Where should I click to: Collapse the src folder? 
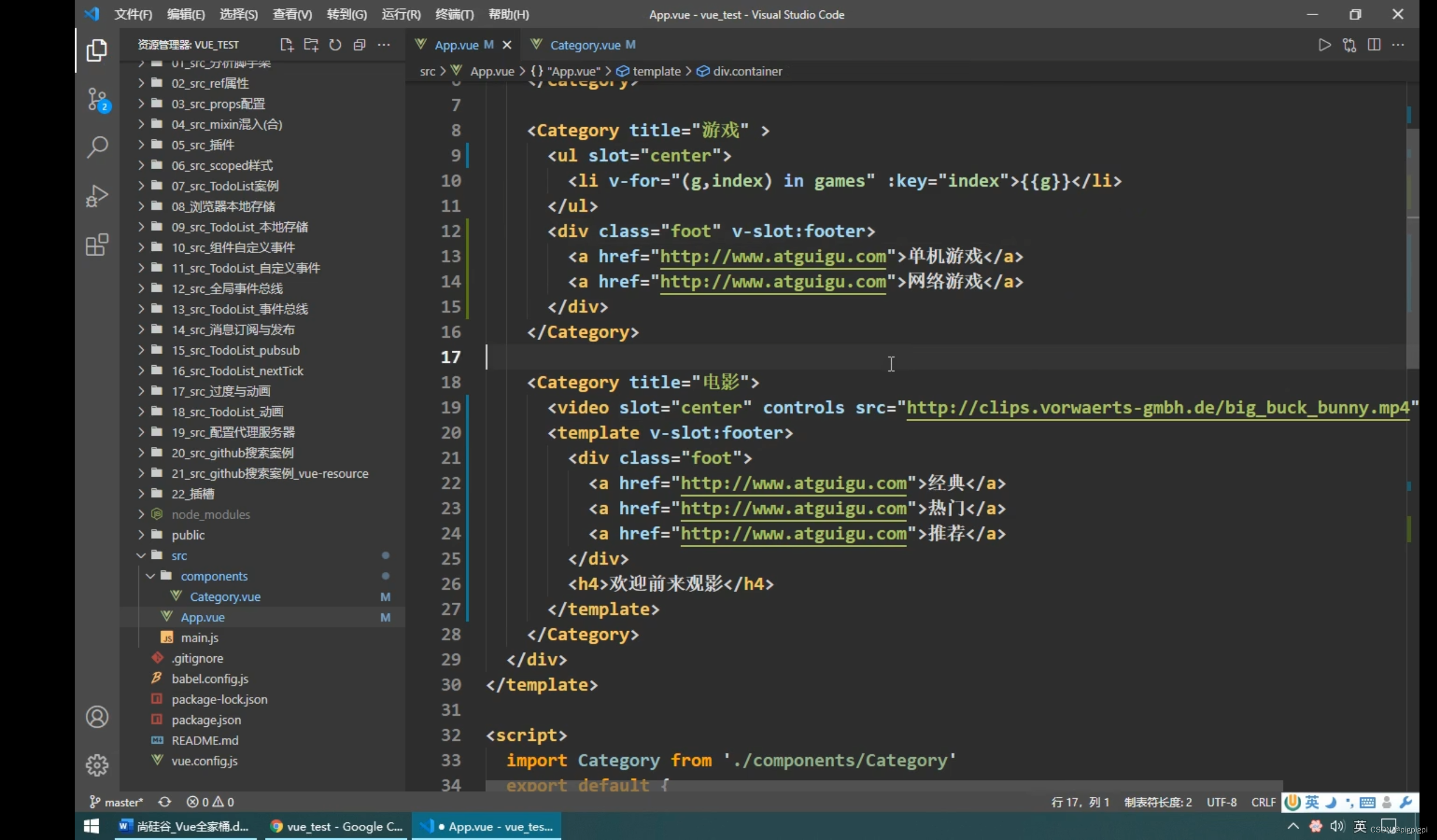click(x=263, y=555)
